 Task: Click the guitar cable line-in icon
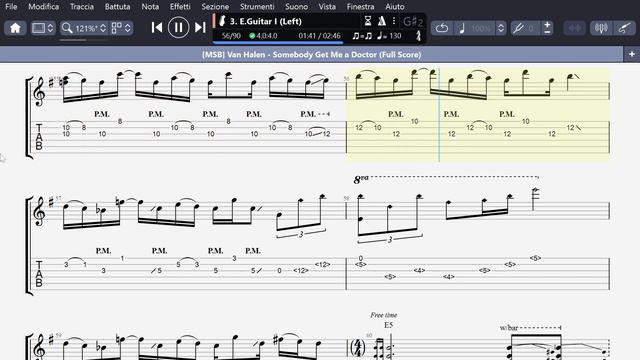pyautogui.click(x=624, y=28)
